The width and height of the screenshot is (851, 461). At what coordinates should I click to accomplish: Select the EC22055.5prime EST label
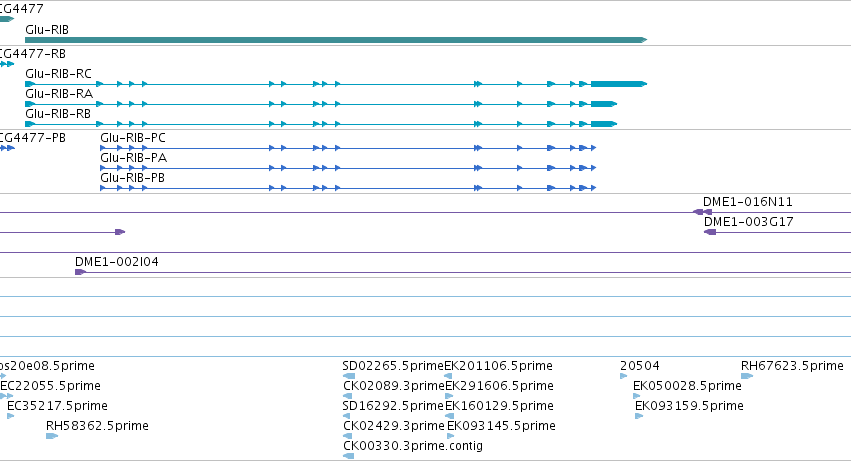[50, 386]
